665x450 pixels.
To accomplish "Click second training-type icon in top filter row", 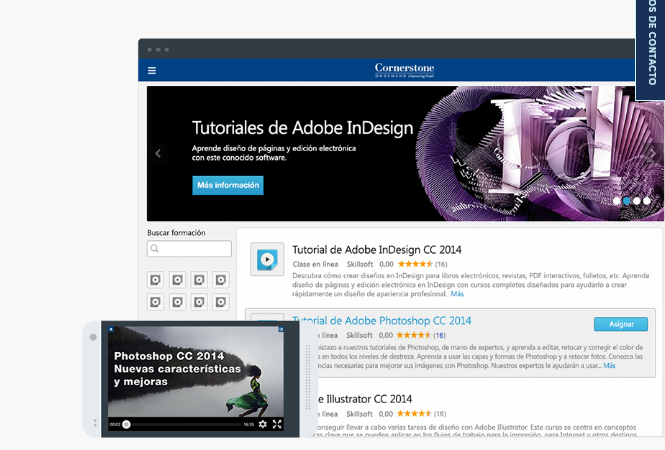I will tap(177, 280).
